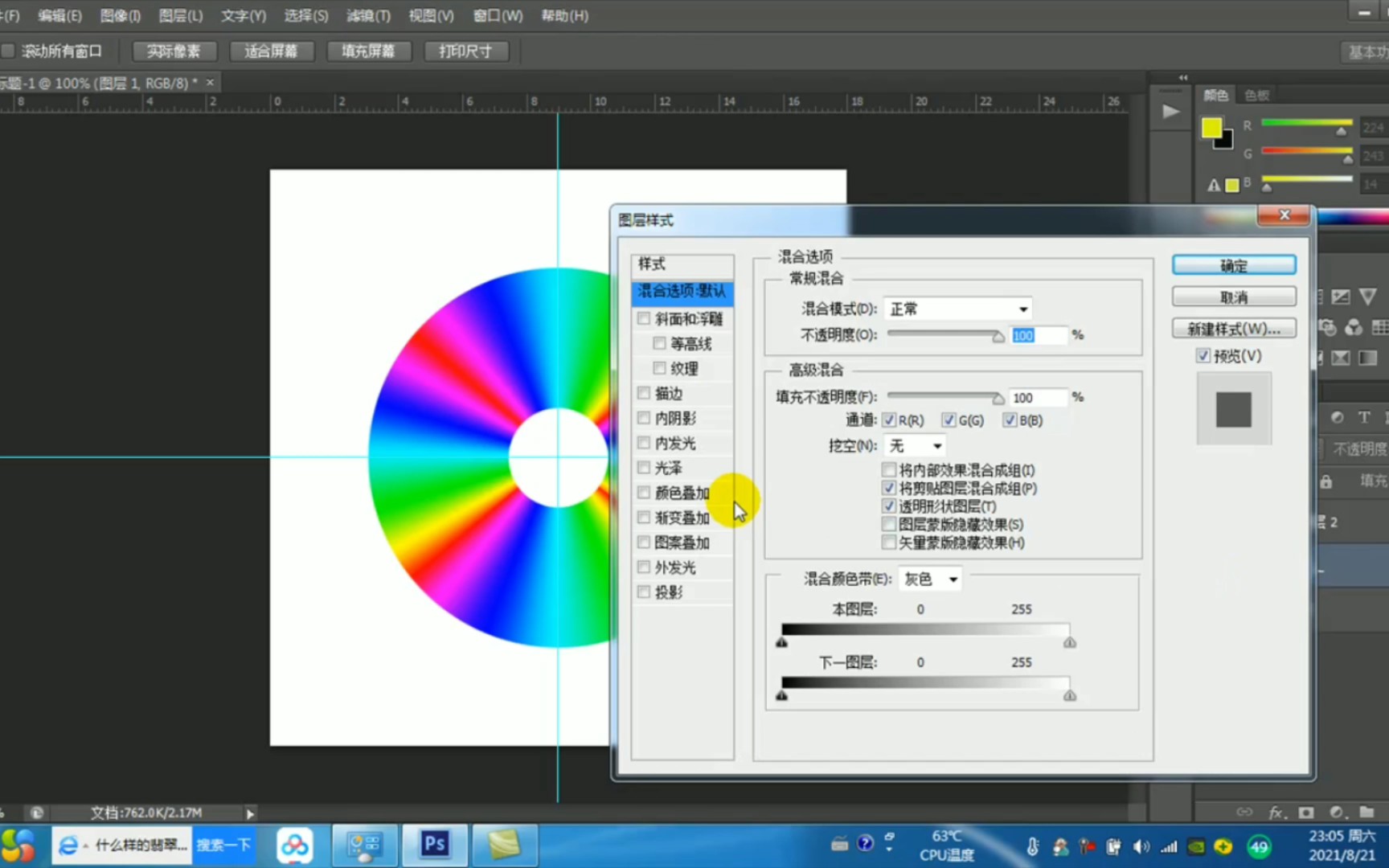Image resolution: width=1389 pixels, height=868 pixels.
Task: Click the opacity value input field
Action: tap(1039, 335)
